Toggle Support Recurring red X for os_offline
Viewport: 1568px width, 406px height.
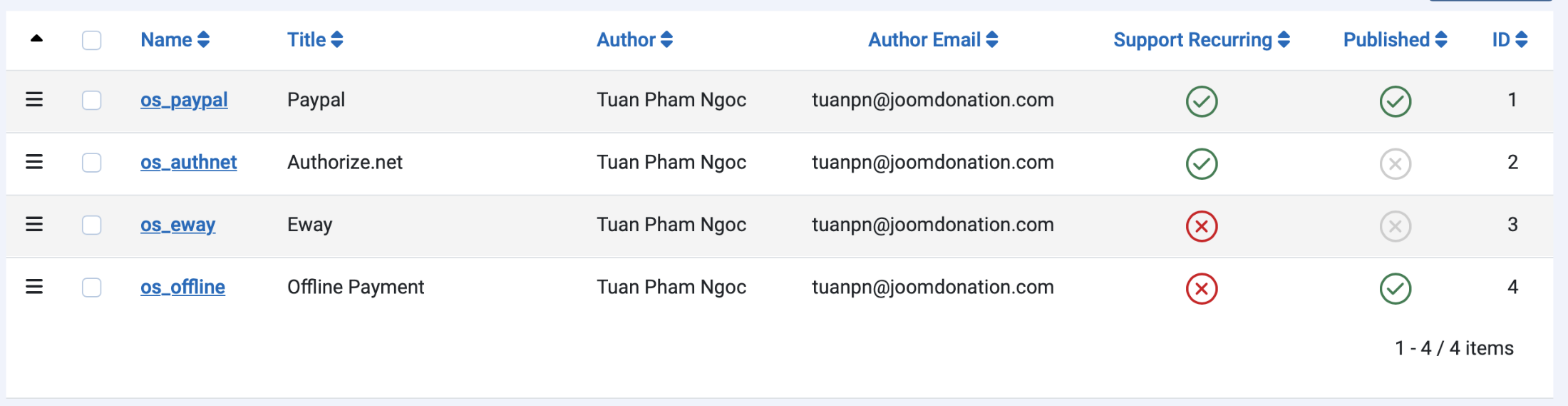pos(1202,289)
